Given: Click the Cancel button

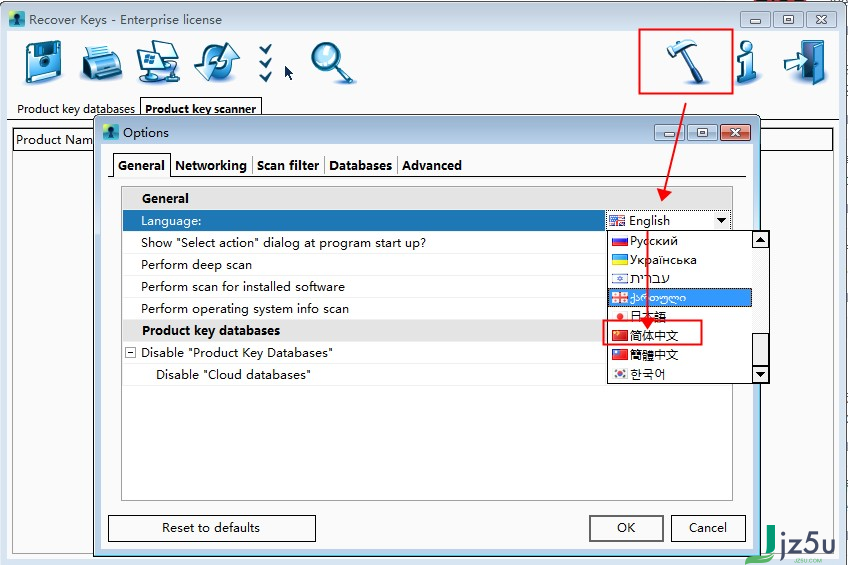Looking at the screenshot, I should [x=708, y=528].
